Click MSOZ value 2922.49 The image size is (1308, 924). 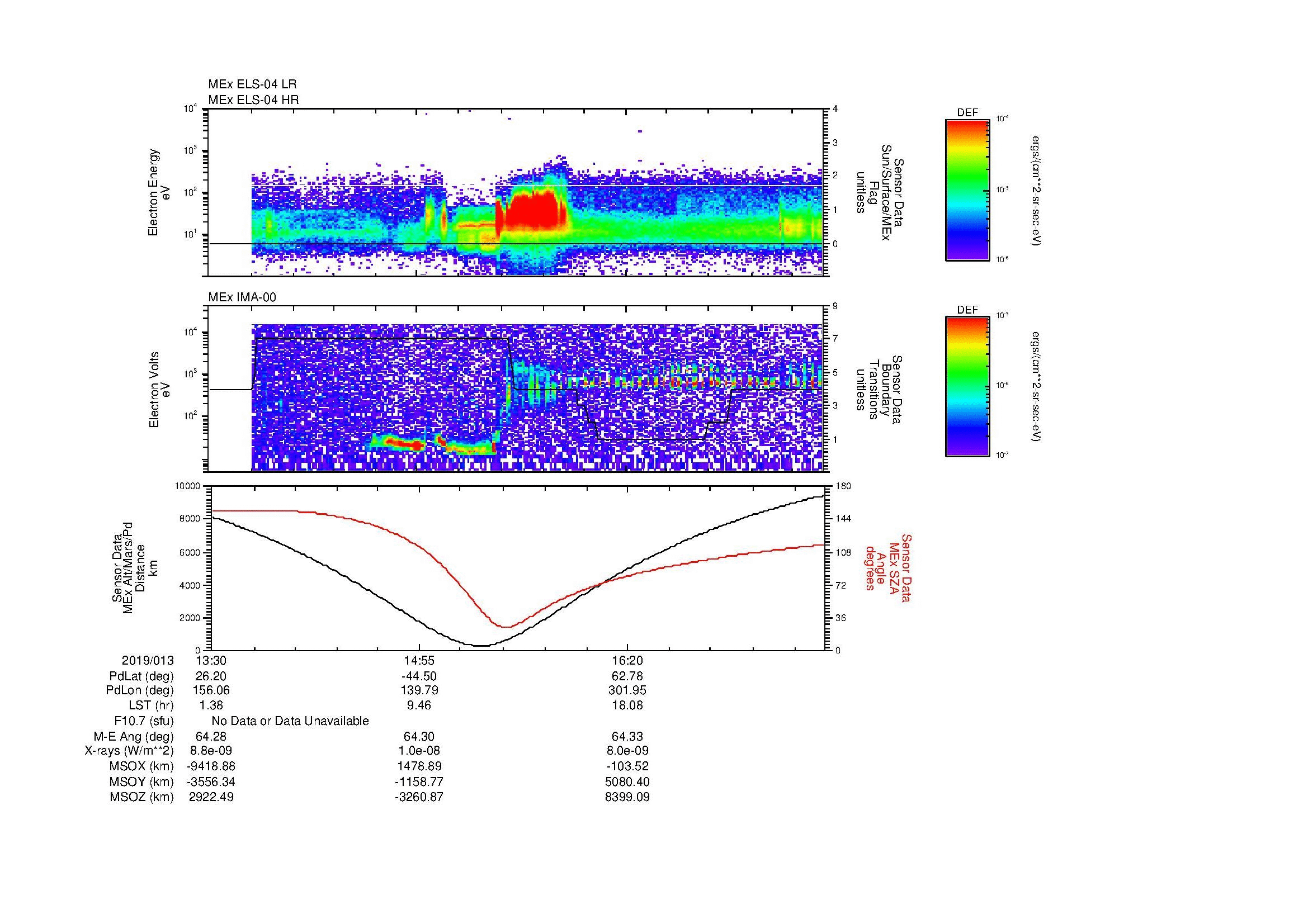pyautogui.click(x=211, y=797)
